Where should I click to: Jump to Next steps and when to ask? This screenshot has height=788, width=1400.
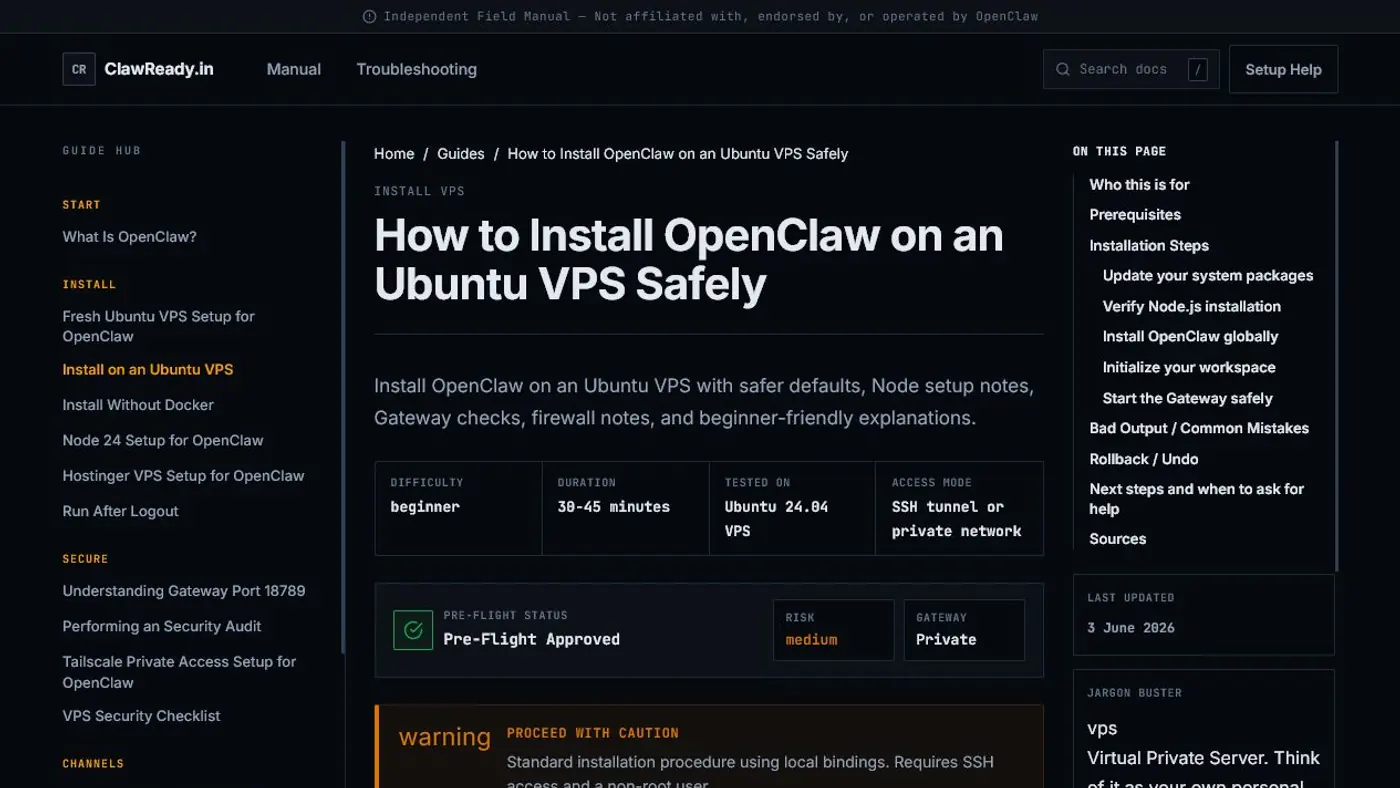pos(1197,499)
